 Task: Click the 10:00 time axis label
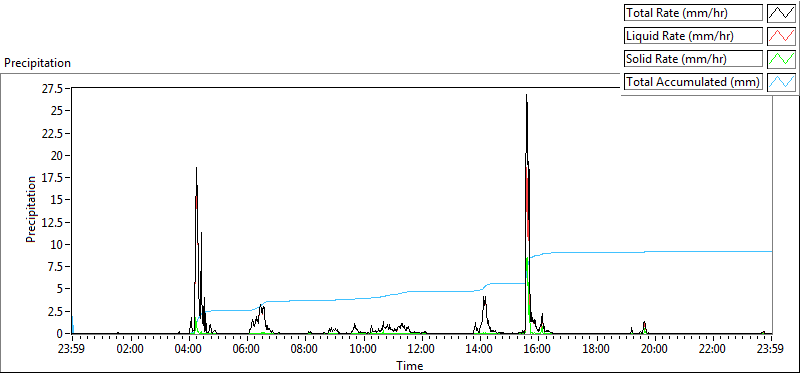click(x=363, y=350)
